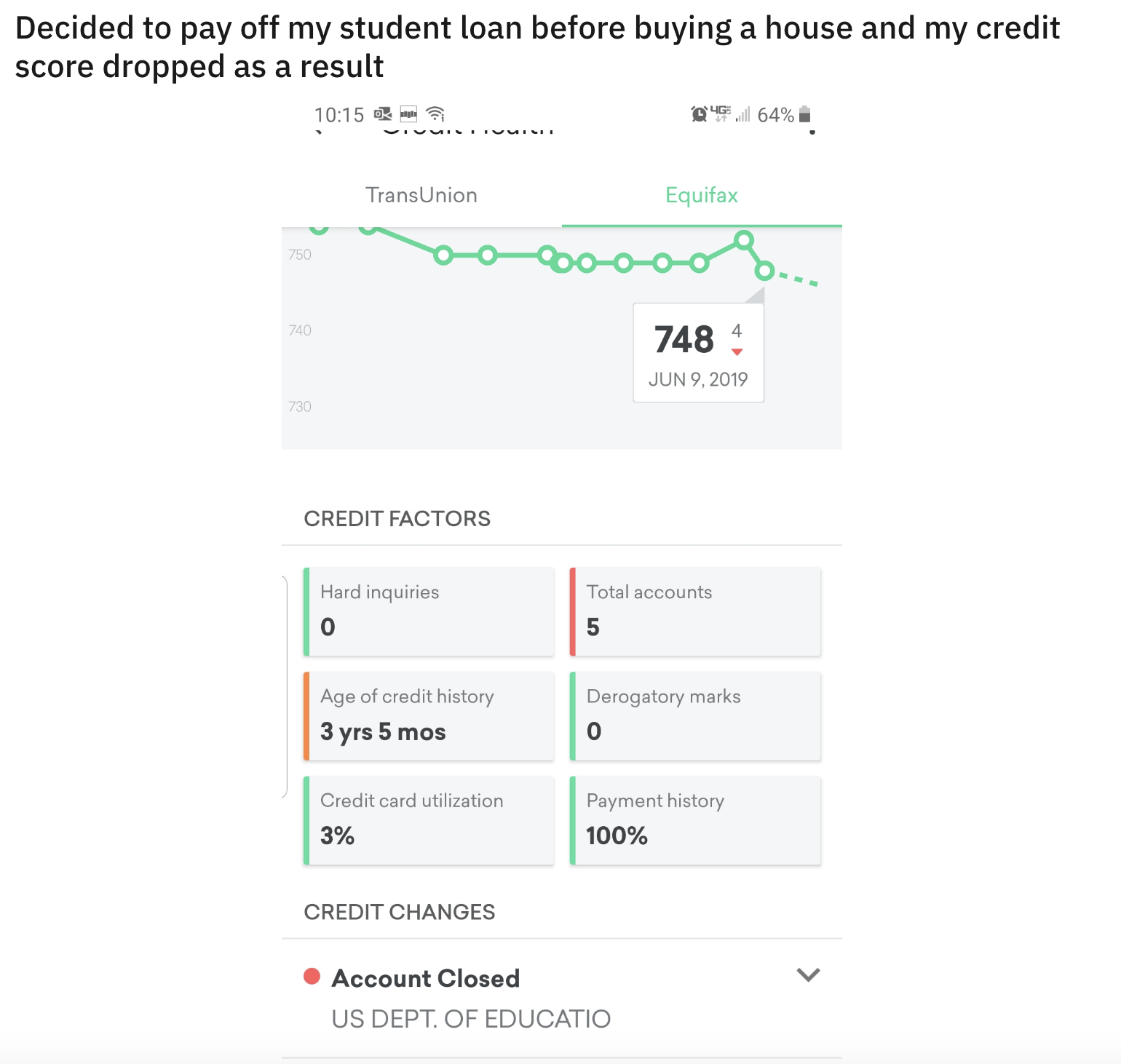Tap the 748 score tooltip on the graph
The width and height of the screenshot is (1121, 1064).
pos(698,353)
